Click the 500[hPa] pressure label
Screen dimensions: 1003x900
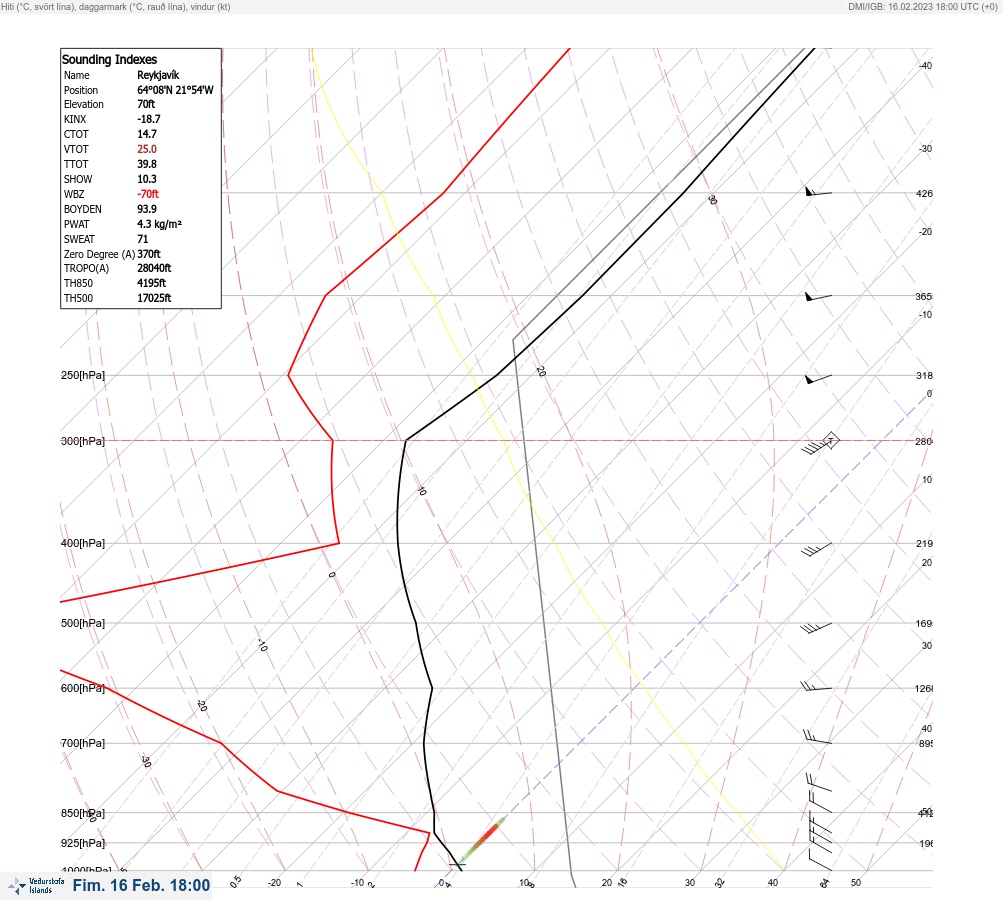click(83, 623)
